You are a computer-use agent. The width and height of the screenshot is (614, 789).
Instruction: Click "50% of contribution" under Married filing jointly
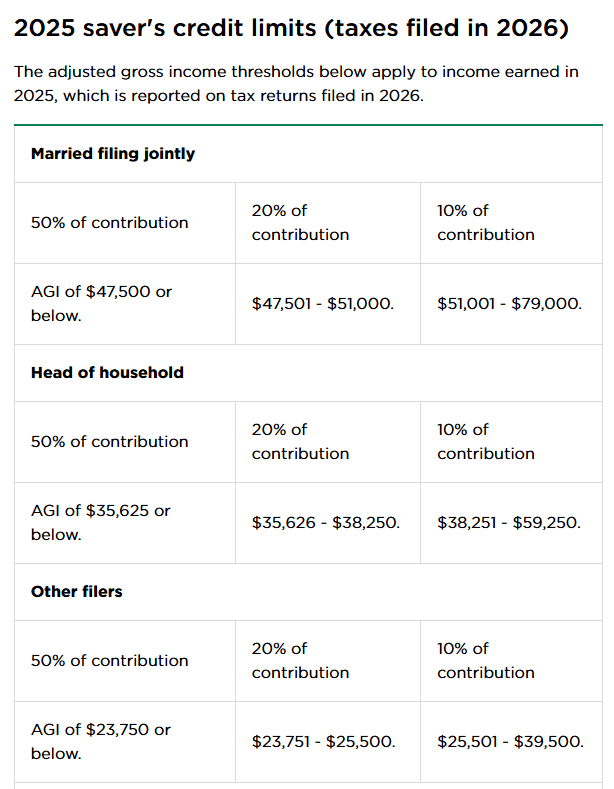(110, 223)
